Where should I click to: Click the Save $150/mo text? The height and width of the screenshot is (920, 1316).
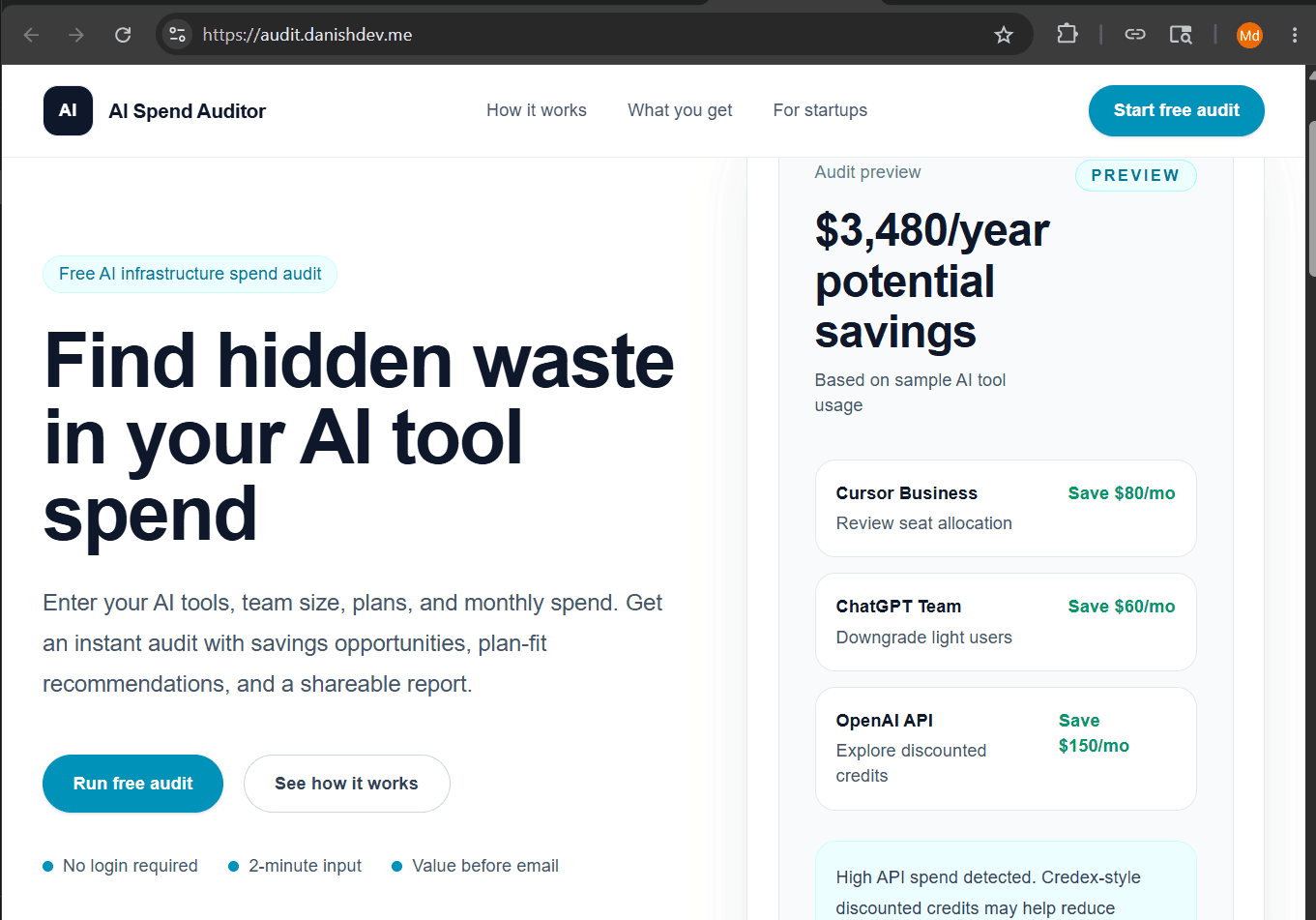click(x=1094, y=733)
